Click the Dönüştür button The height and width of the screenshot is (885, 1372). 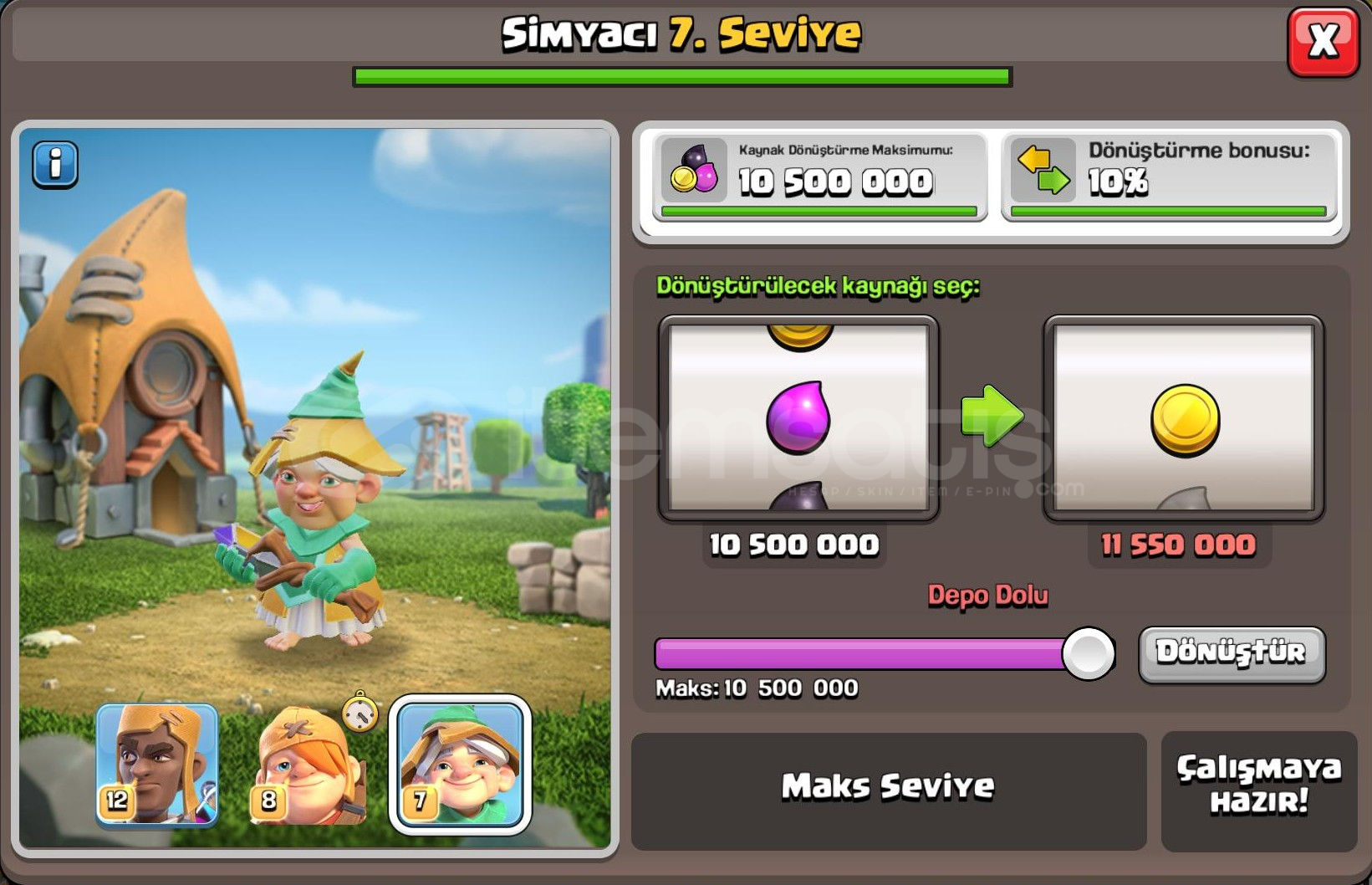1232,654
